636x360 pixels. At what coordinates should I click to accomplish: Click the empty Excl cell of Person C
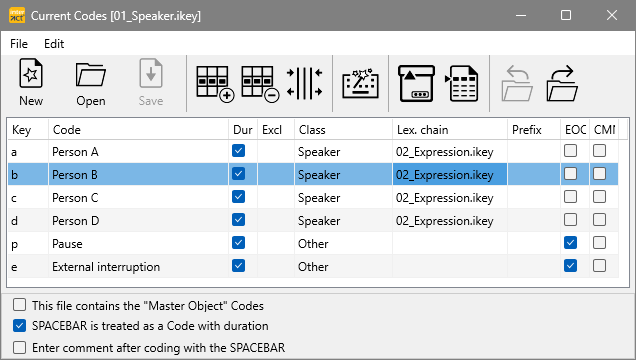pos(276,198)
